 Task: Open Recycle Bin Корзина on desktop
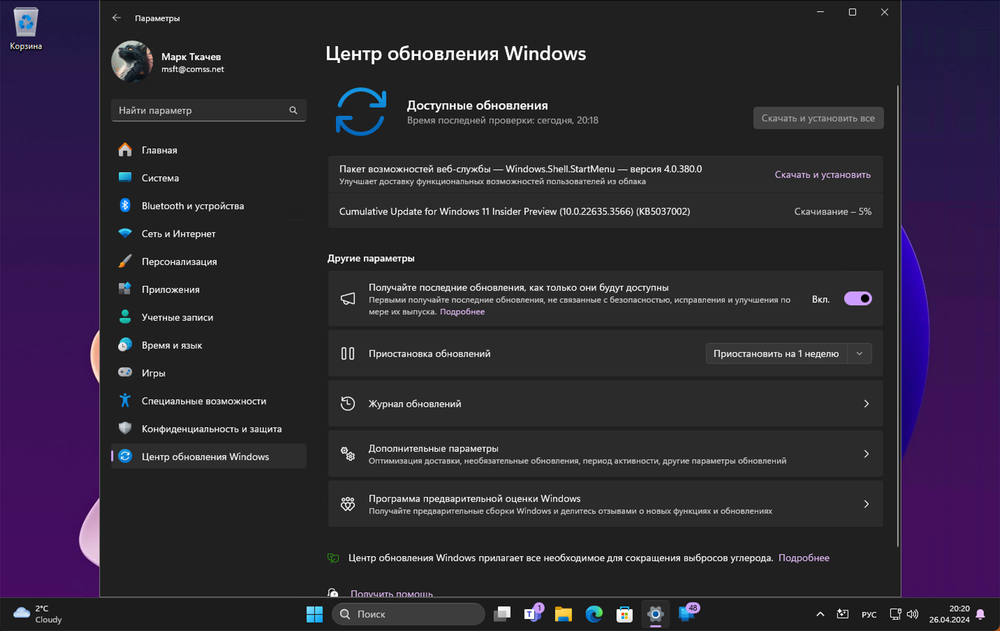pyautogui.click(x=26, y=29)
